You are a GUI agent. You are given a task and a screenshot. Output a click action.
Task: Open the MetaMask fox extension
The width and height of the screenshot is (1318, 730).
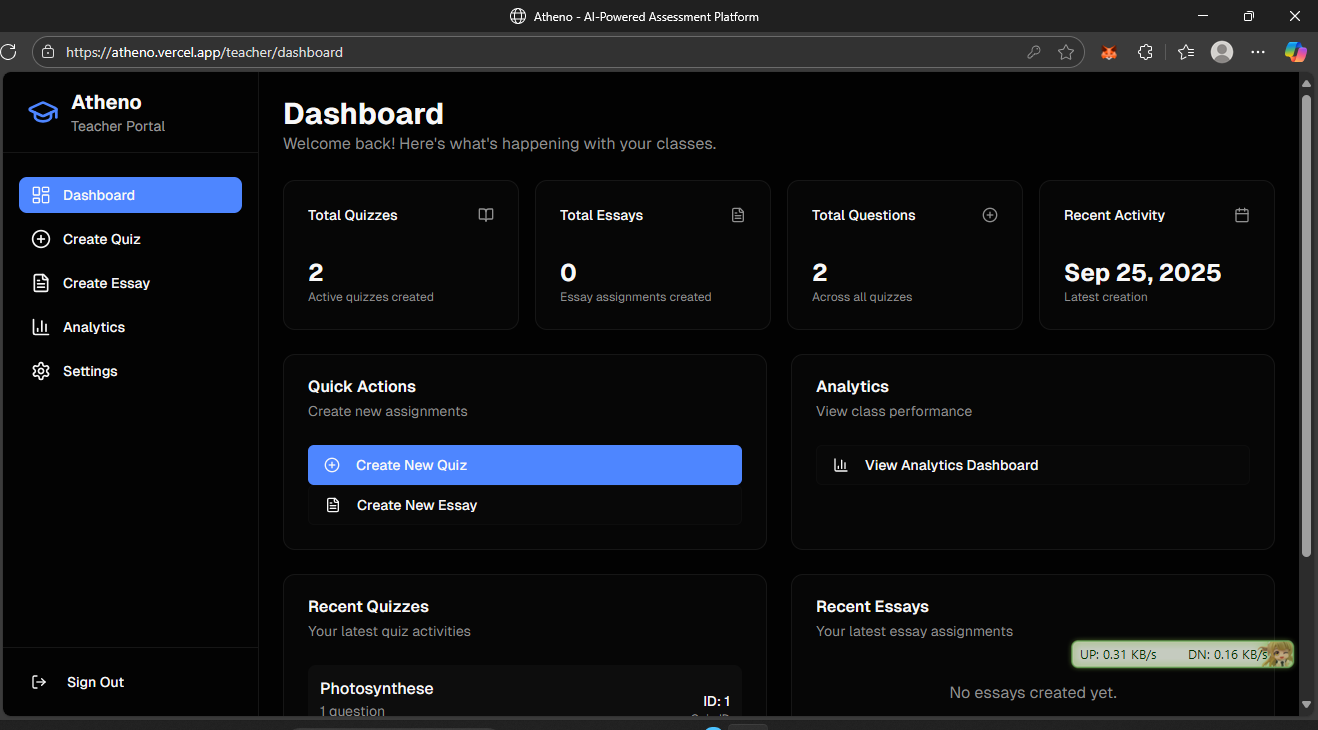click(1109, 52)
